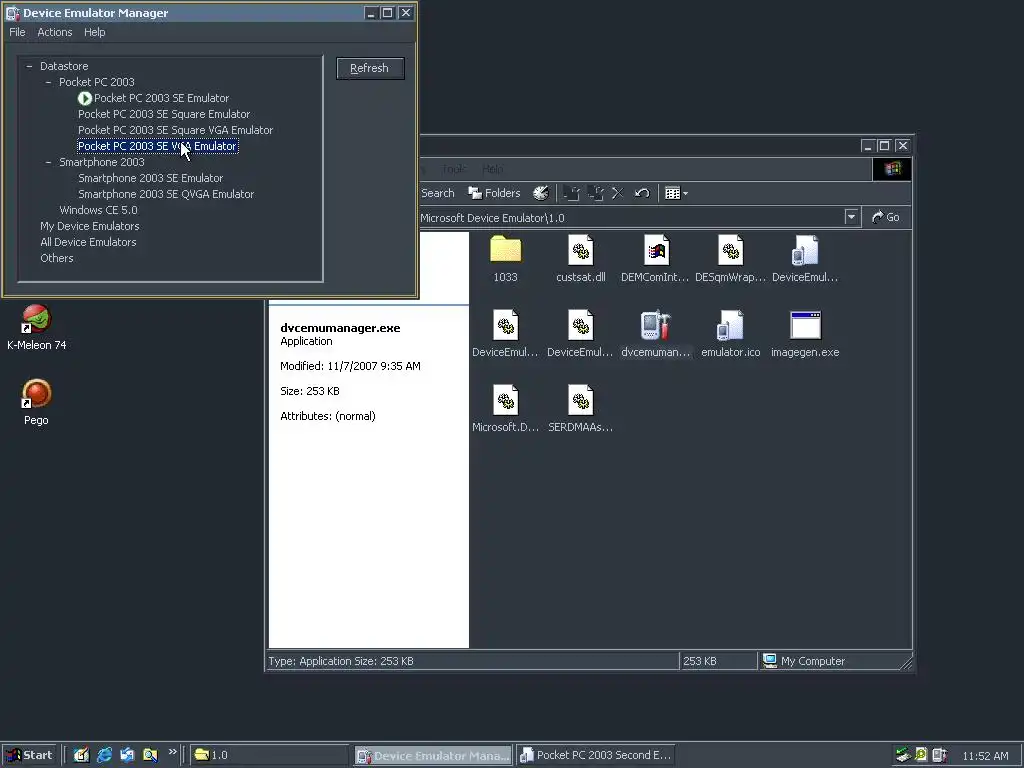Select the first DeviceEmul file under the 1033 folder
The width and height of the screenshot is (1024, 768).
click(505, 325)
